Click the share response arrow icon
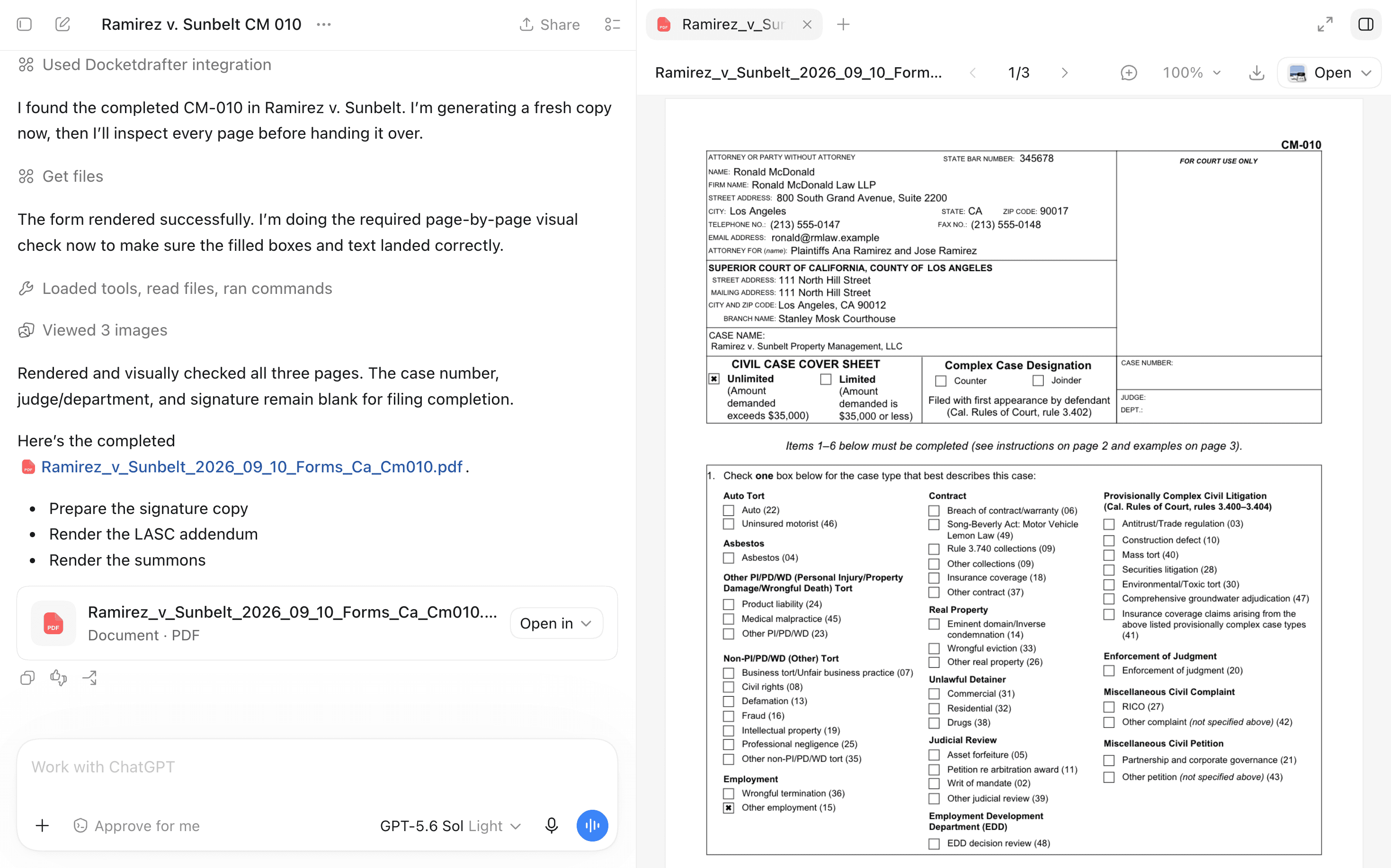1391x868 pixels. [x=90, y=678]
